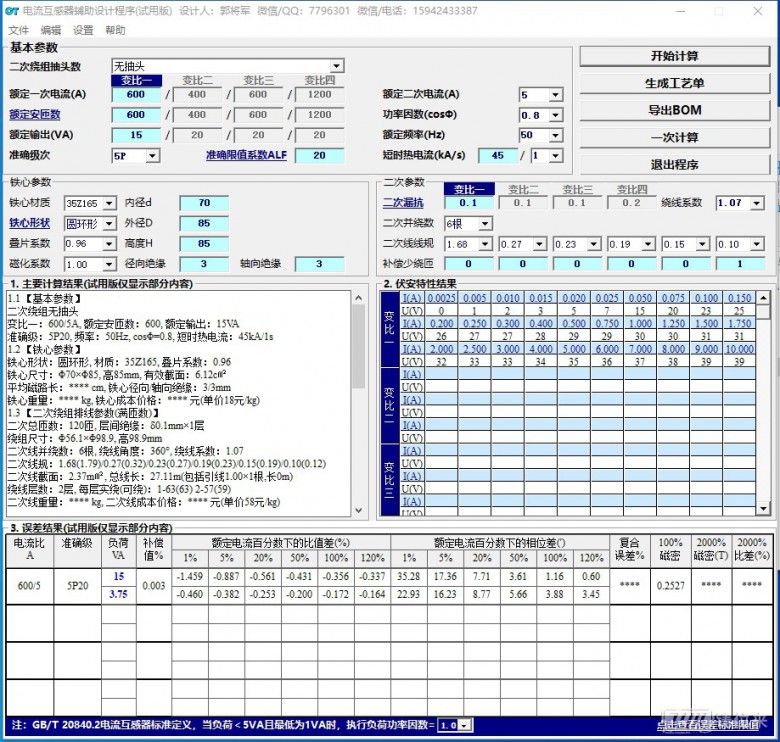Open the 准确级次 5P dropdown

point(152,156)
